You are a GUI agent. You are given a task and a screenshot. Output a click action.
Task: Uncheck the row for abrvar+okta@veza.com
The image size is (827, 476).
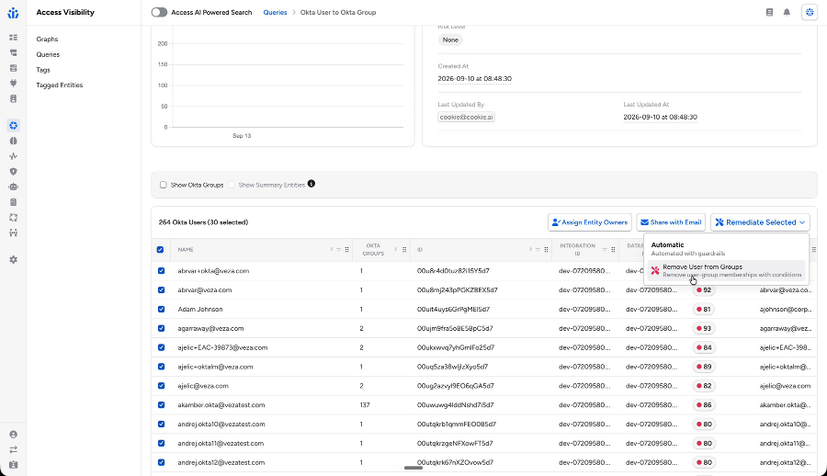(161, 271)
